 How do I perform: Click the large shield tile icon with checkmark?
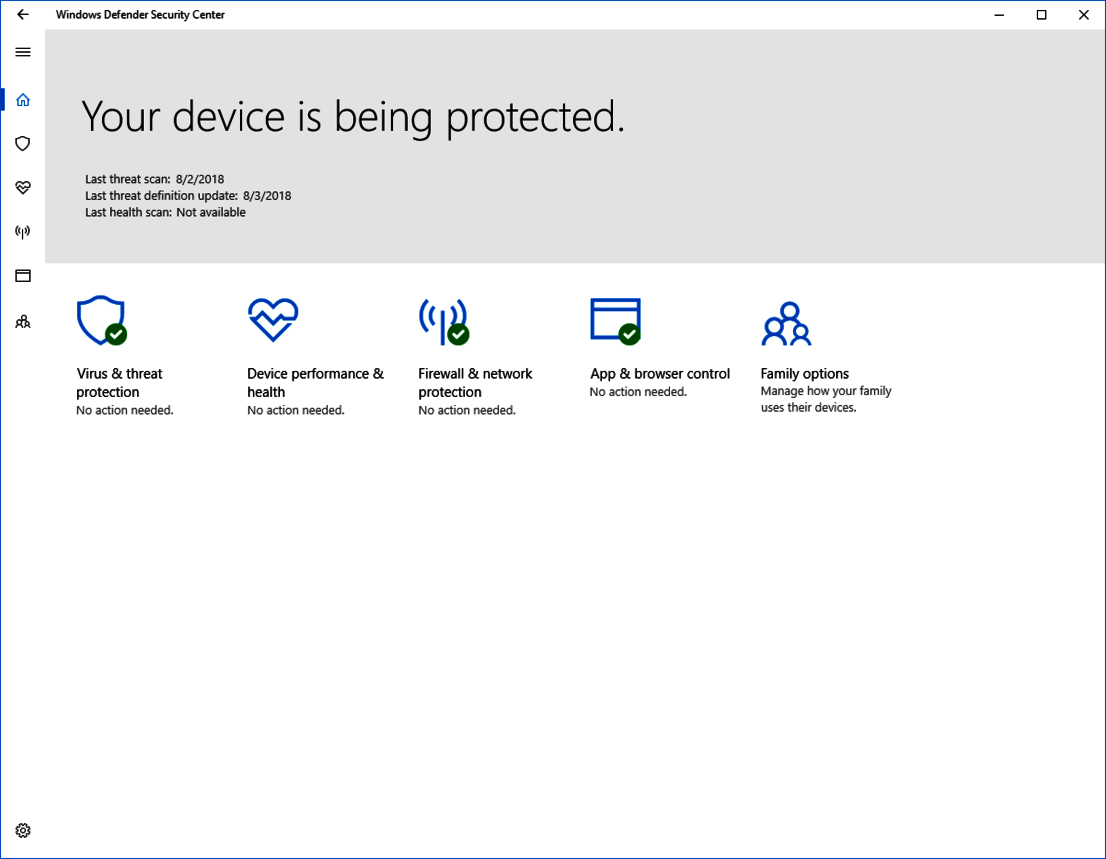(101, 320)
